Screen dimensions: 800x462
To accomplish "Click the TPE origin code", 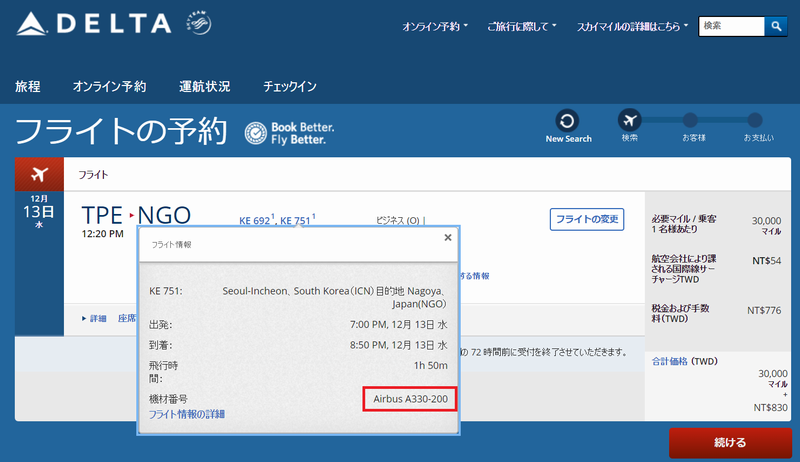I will [x=102, y=215].
